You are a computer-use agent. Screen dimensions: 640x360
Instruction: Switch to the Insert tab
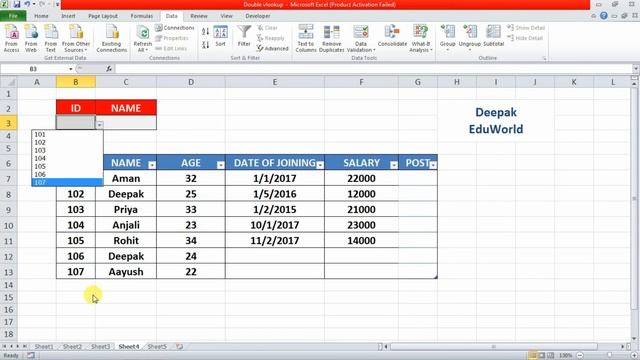click(68, 16)
